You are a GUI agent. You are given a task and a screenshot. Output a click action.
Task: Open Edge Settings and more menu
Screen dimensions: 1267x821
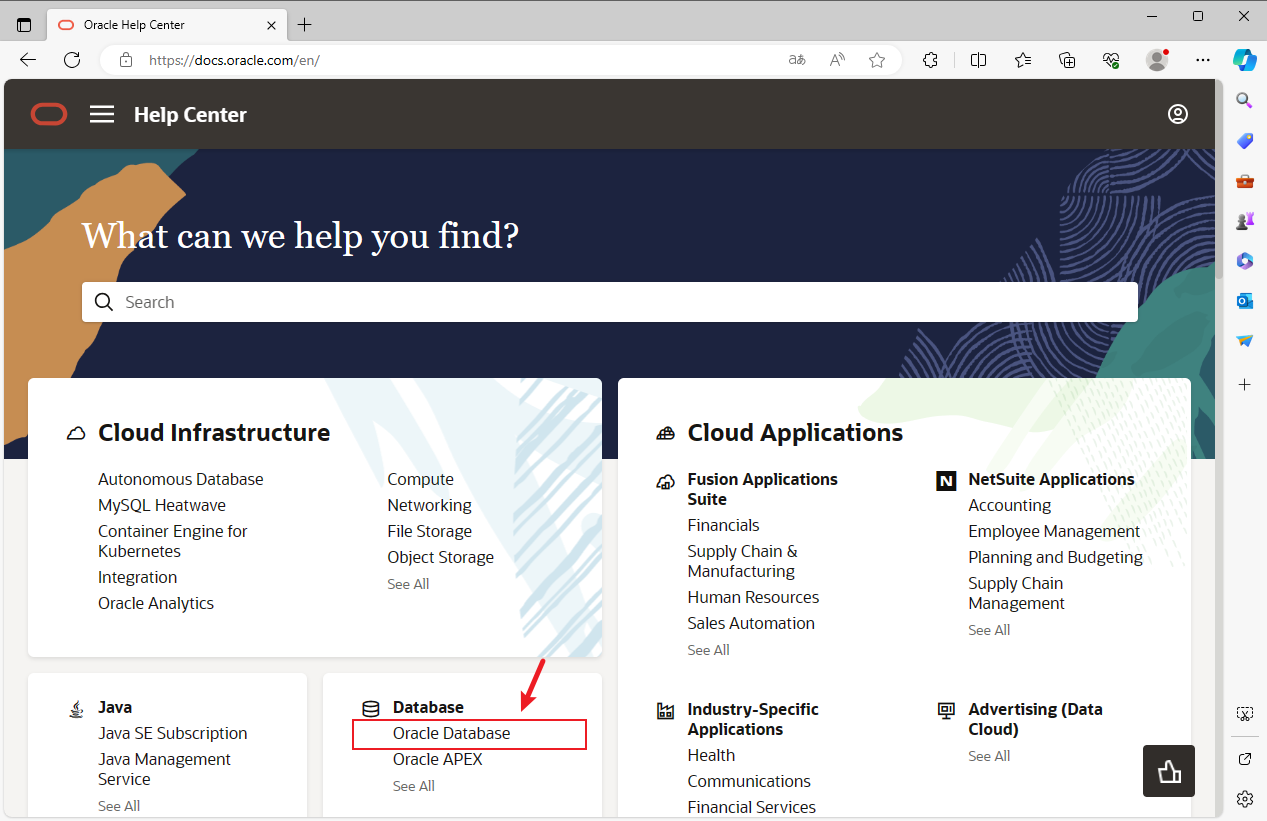1203,60
